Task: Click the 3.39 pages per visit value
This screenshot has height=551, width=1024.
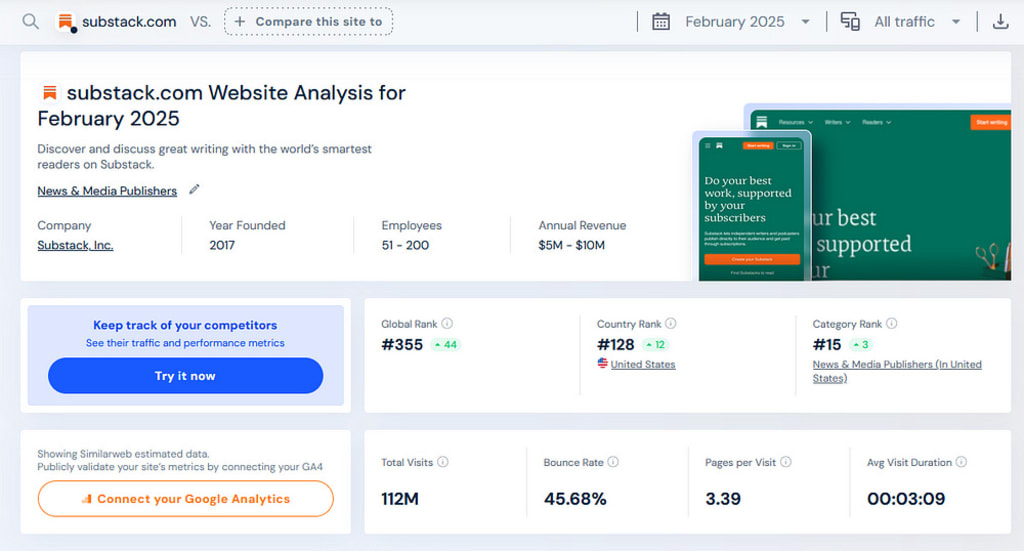Action: click(x=723, y=499)
